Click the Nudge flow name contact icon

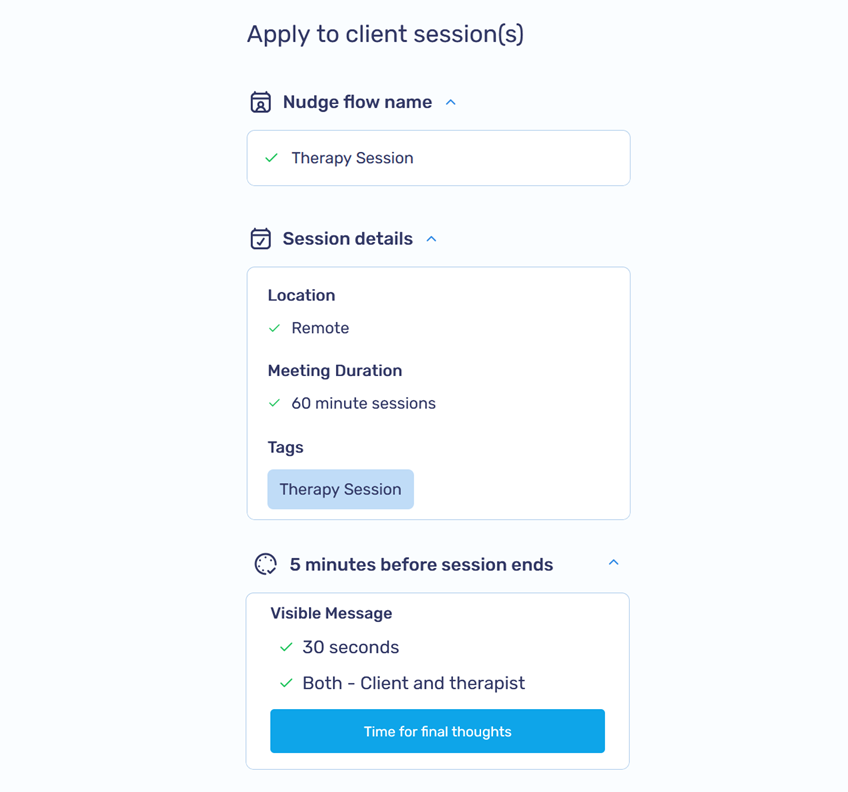(x=260, y=101)
